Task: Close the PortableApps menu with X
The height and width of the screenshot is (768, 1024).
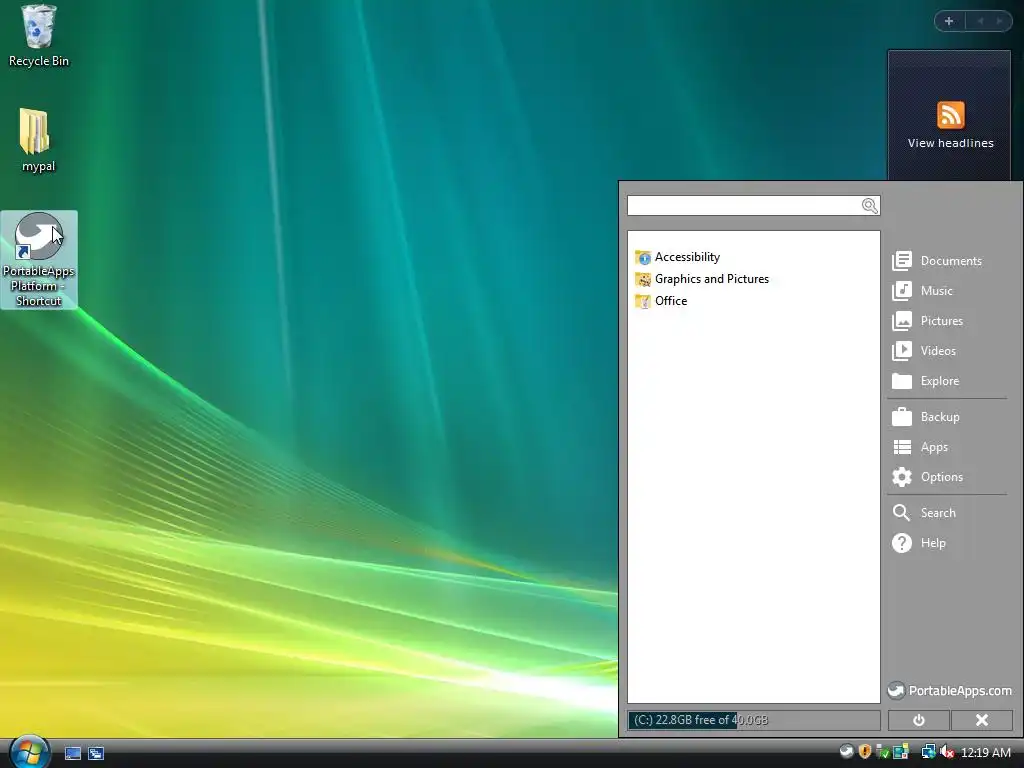Action: 982,720
